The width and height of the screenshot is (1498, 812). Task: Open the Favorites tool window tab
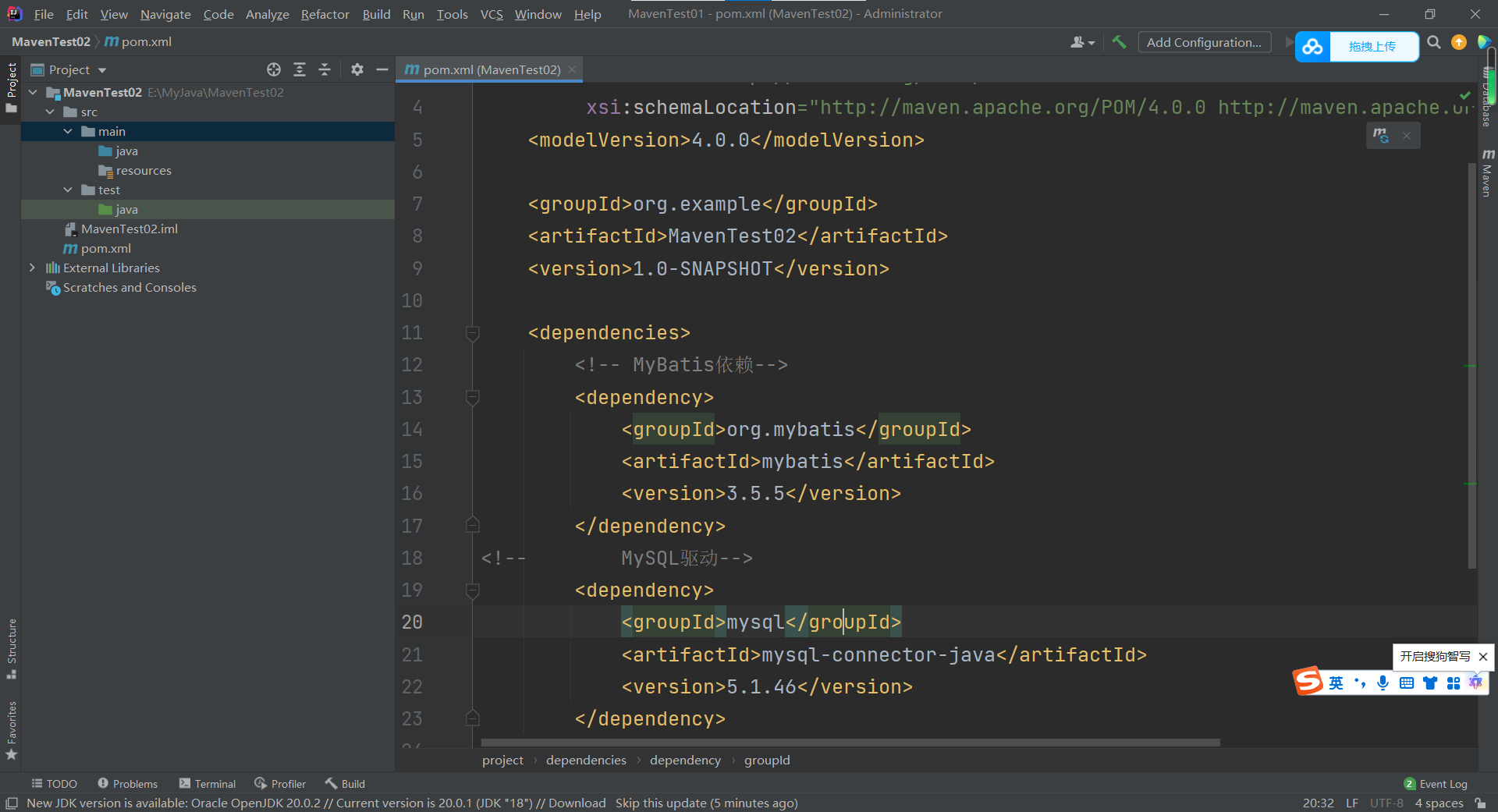tap(11, 730)
